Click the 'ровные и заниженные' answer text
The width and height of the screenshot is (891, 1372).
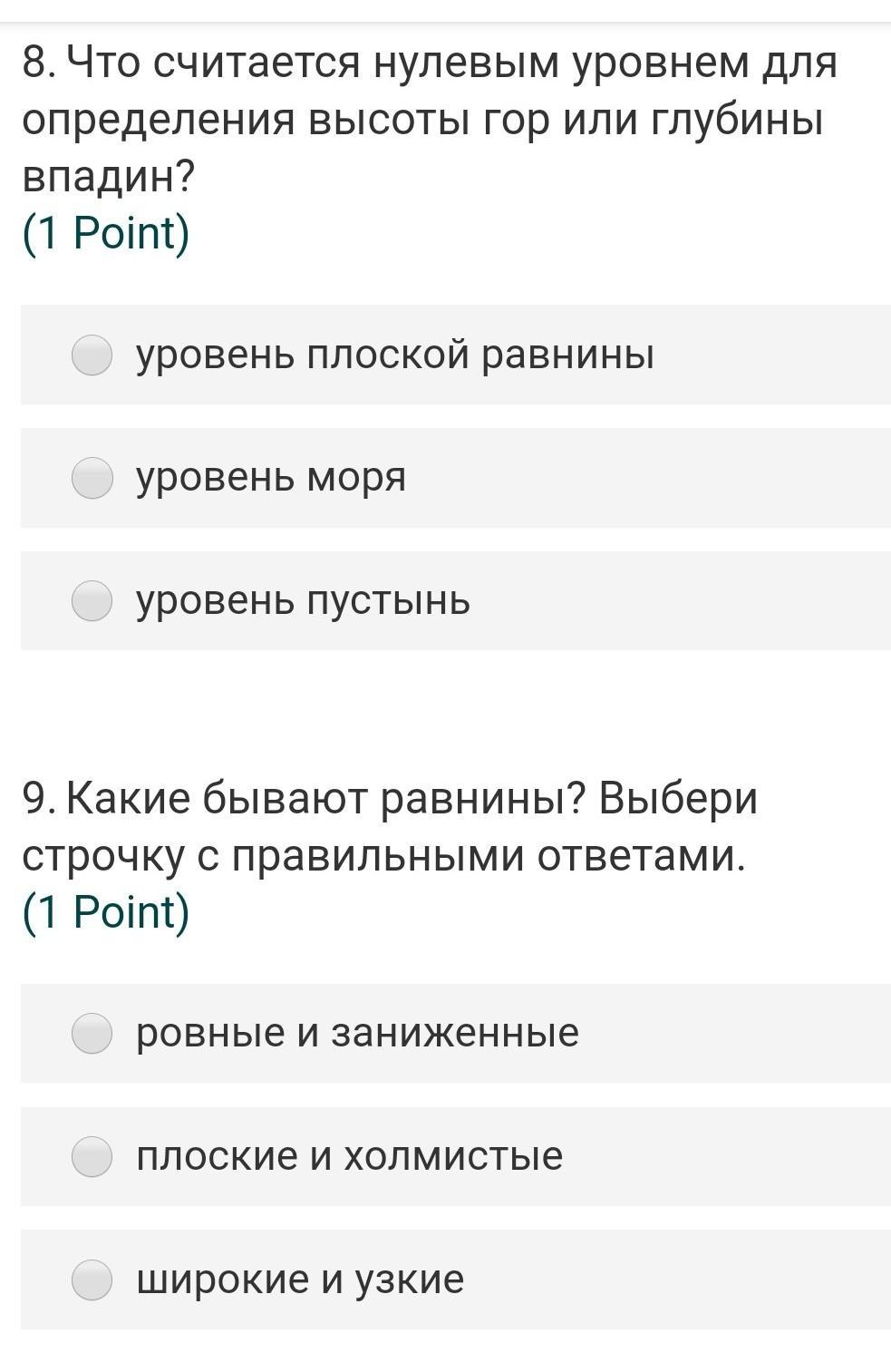tap(357, 1033)
